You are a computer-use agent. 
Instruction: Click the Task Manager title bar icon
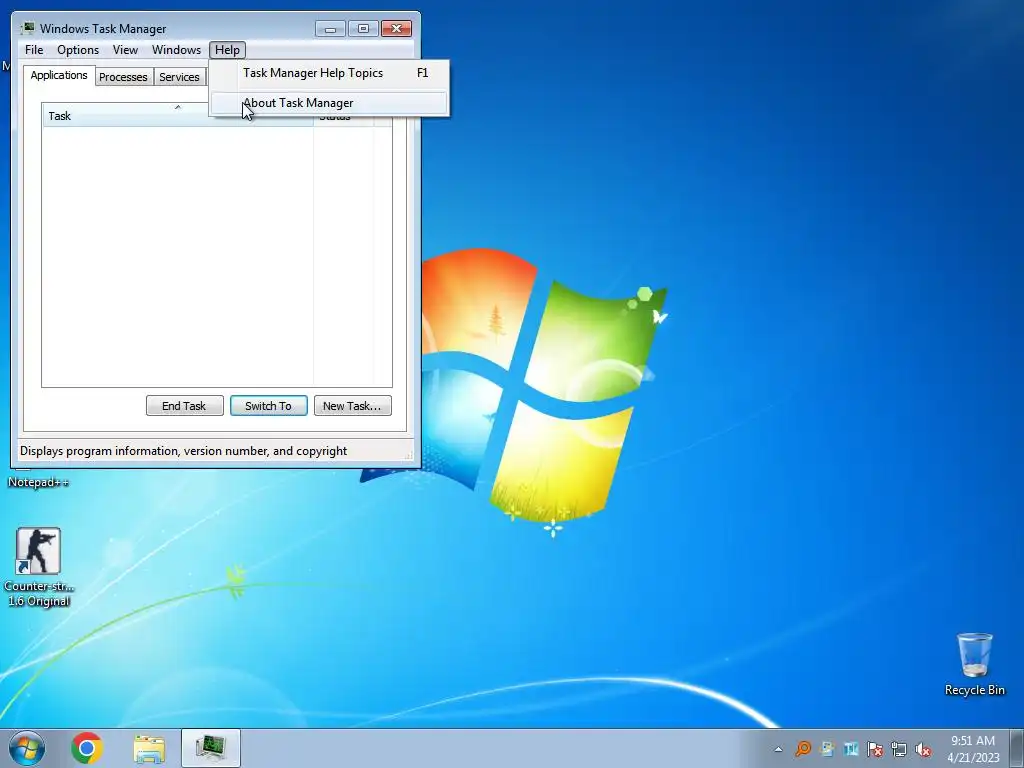(28, 29)
